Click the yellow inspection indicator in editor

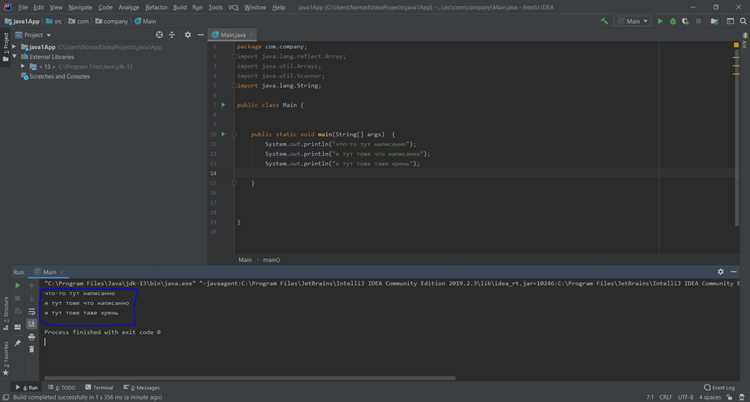[x=736, y=45]
